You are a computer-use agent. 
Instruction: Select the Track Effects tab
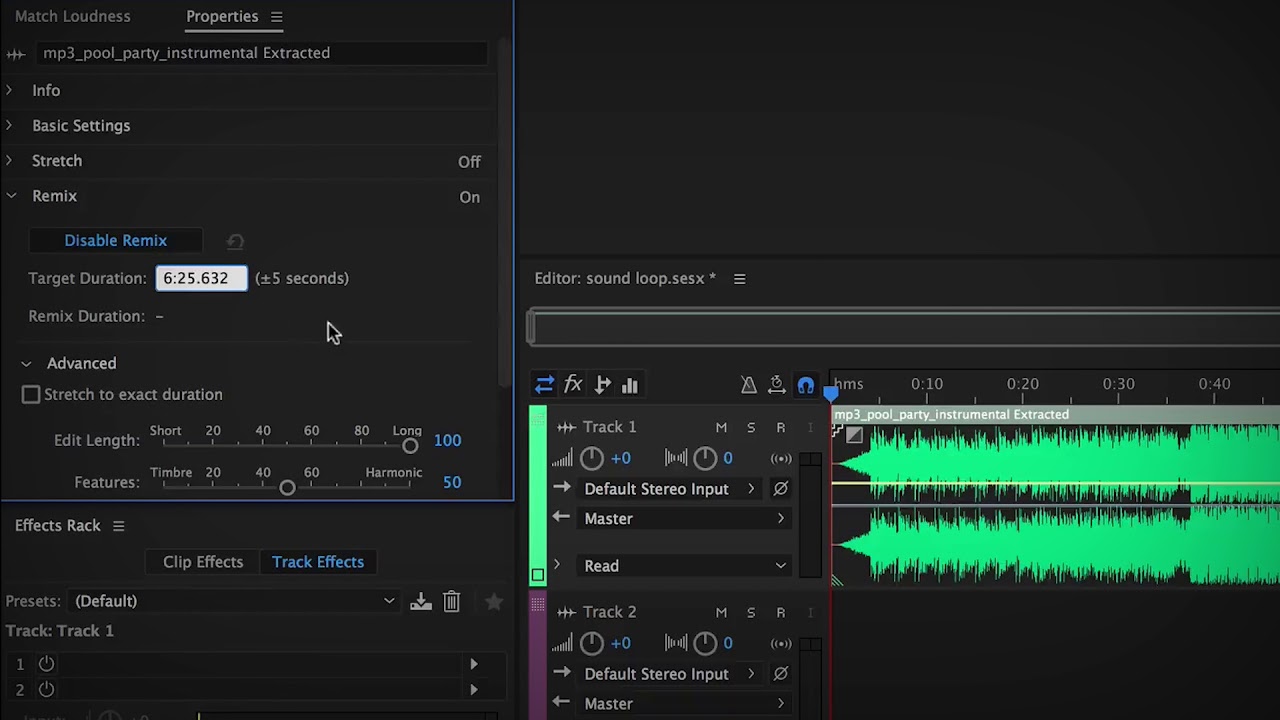(318, 562)
